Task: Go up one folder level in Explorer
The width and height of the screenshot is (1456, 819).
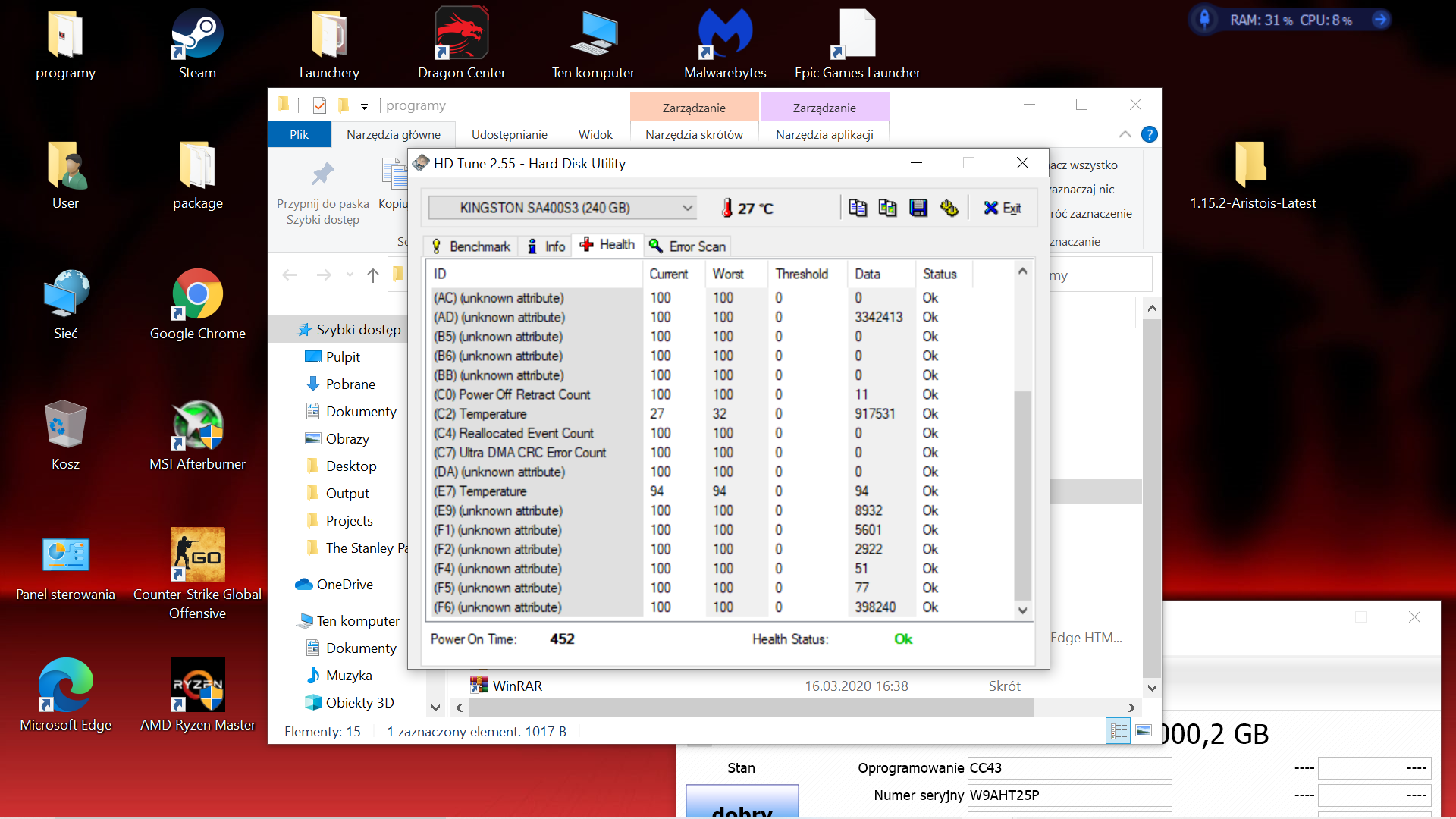Action: click(372, 275)
